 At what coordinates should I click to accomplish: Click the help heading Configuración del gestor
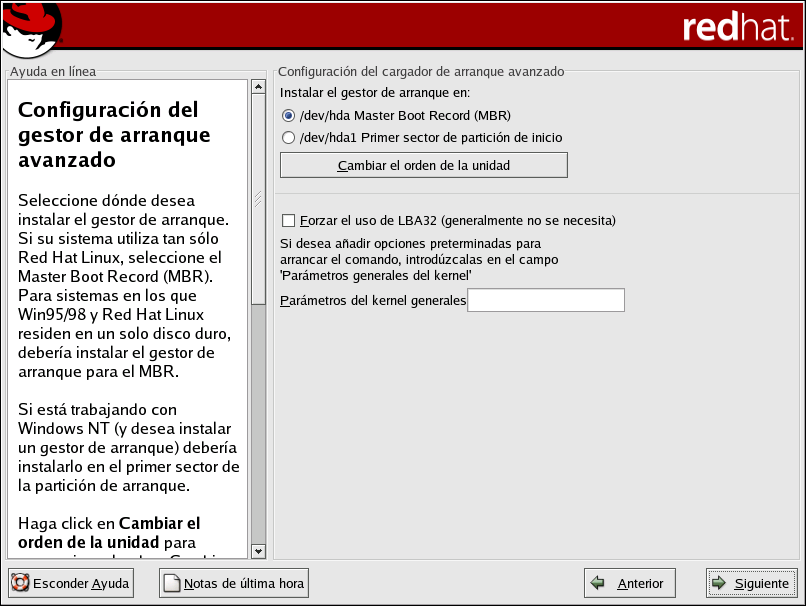coord(108,134)
